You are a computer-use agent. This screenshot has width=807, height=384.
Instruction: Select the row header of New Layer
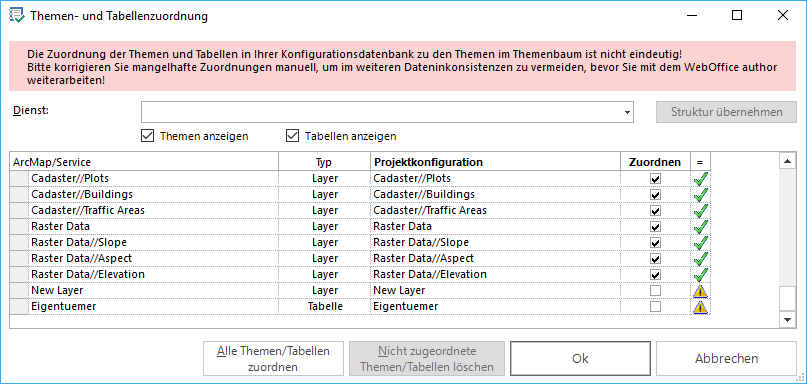[x=20, y=291]
